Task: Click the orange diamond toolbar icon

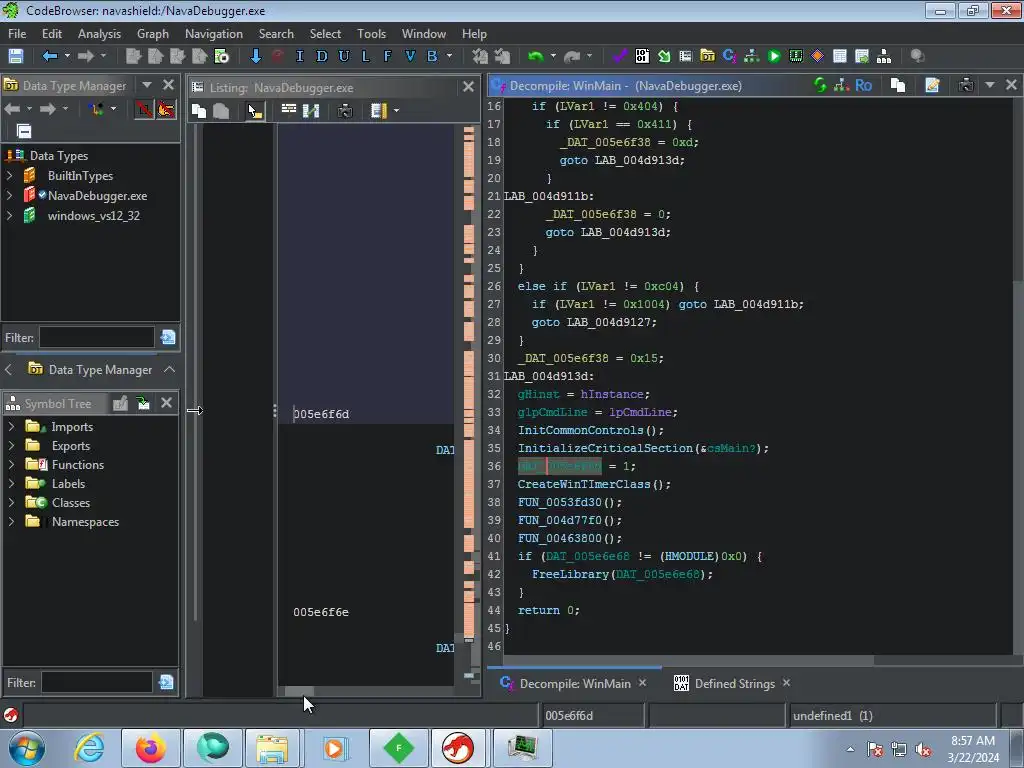Action: point(817,56)
